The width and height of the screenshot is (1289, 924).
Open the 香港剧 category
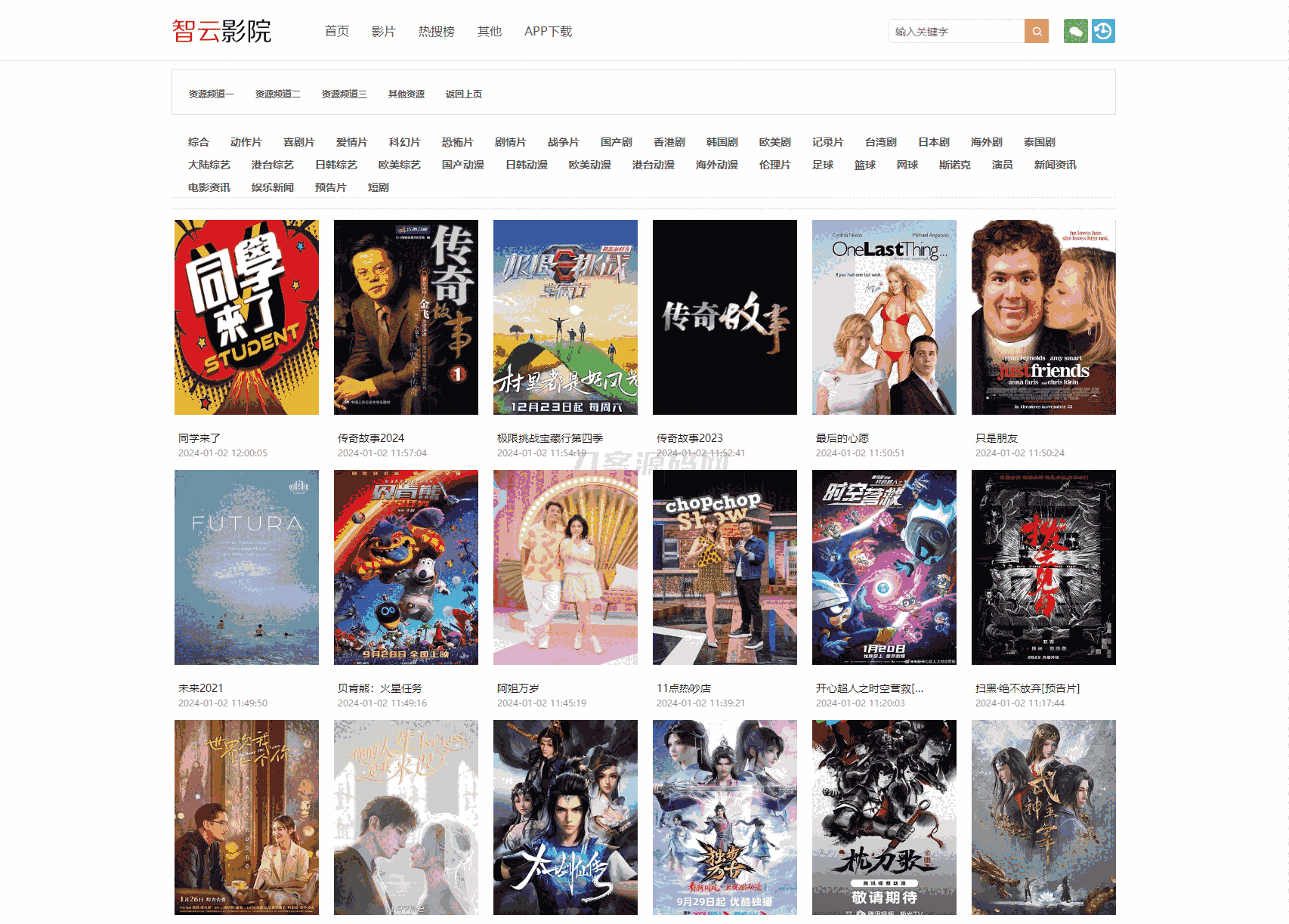[669, 142]
